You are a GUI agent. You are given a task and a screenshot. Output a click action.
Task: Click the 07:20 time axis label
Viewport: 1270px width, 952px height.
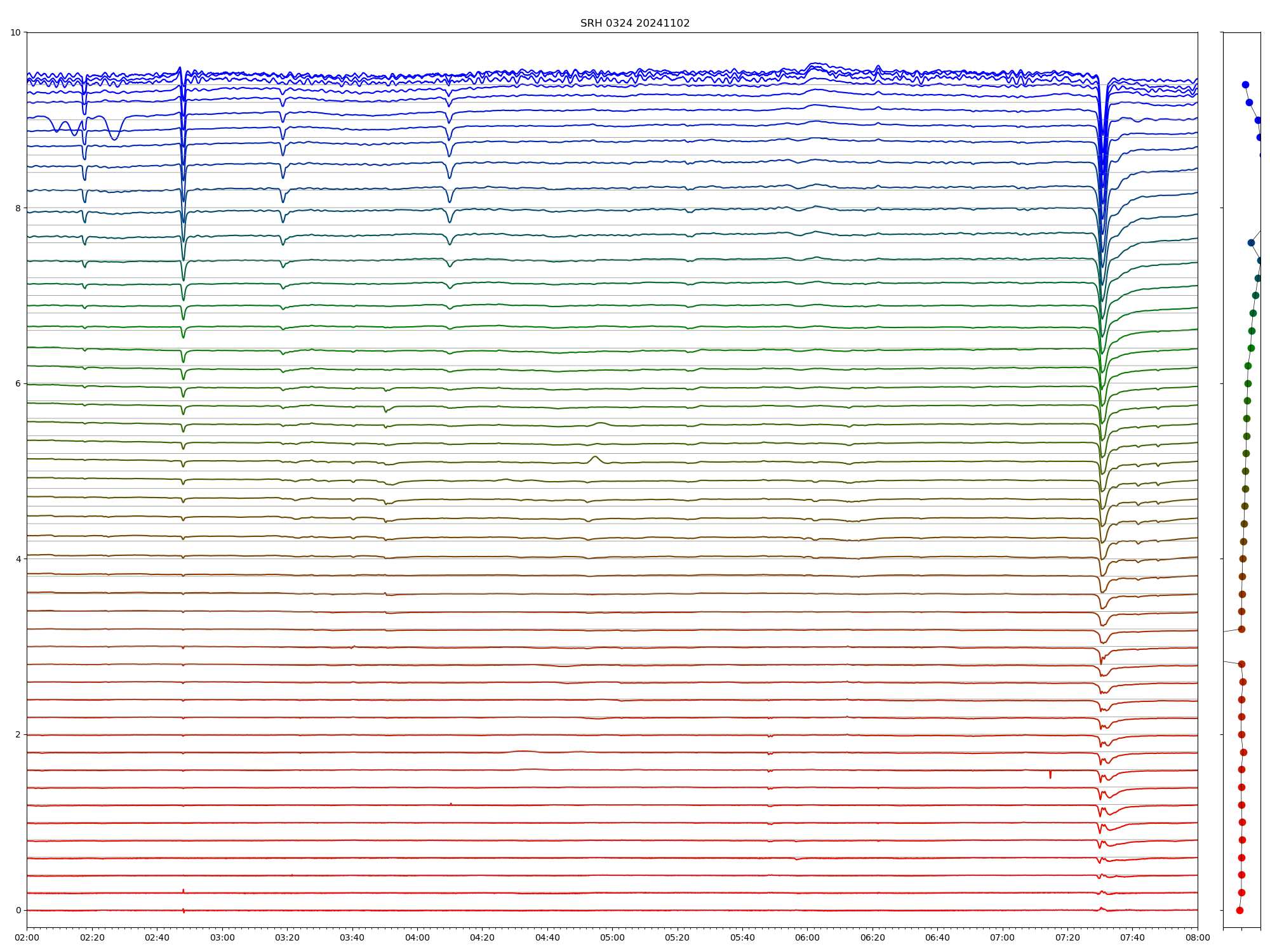[x=1067, y=937]
